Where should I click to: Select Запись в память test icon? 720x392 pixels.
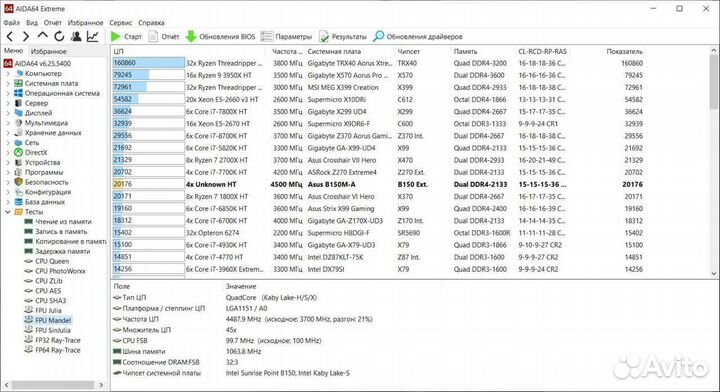pyautogui.click(x=28, y=231)
